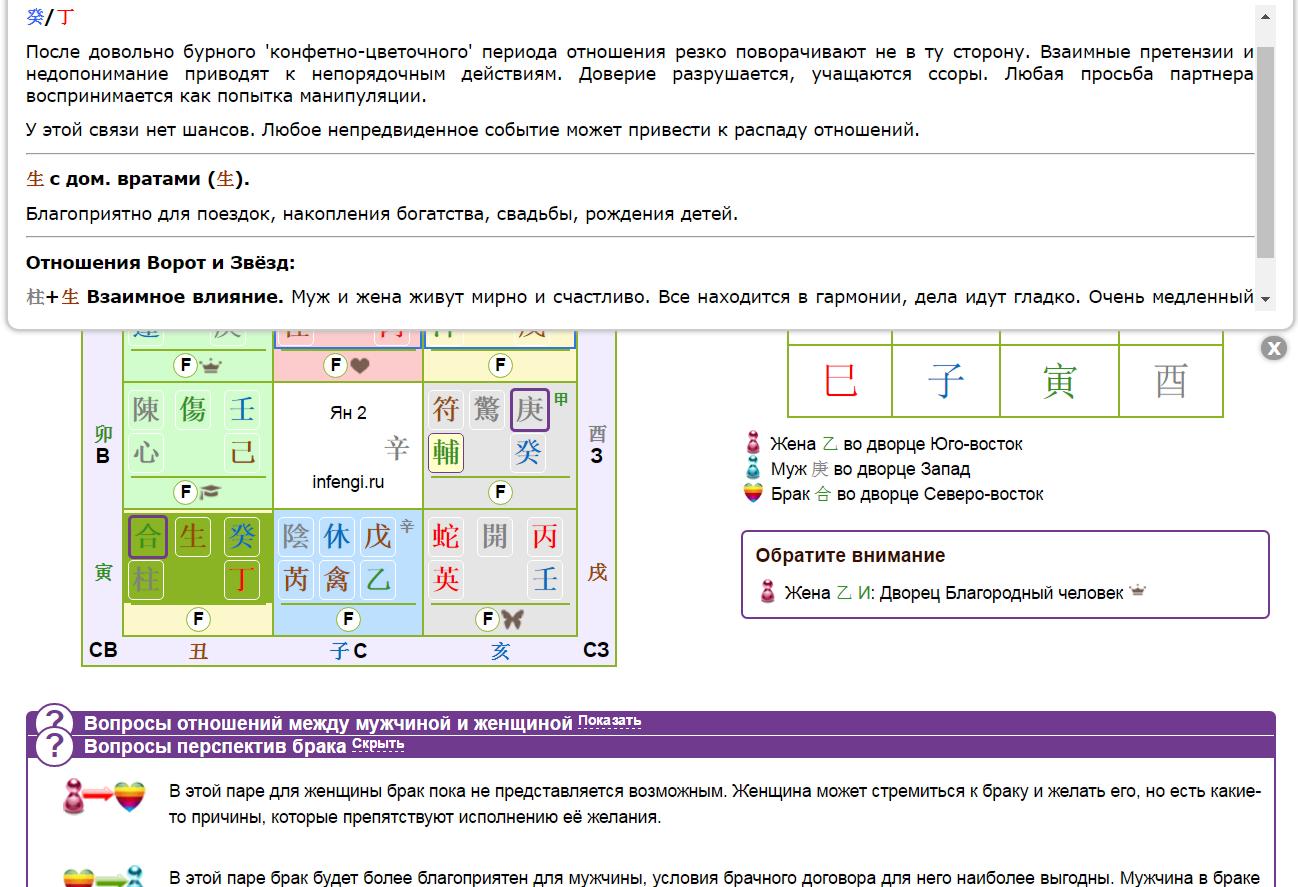
Task: Show the relationship questions section via Показать
Action: [x=609, y=721]
